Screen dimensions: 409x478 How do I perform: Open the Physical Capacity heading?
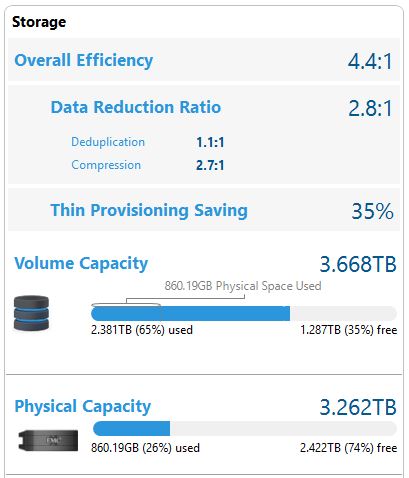tap(83, 407)
